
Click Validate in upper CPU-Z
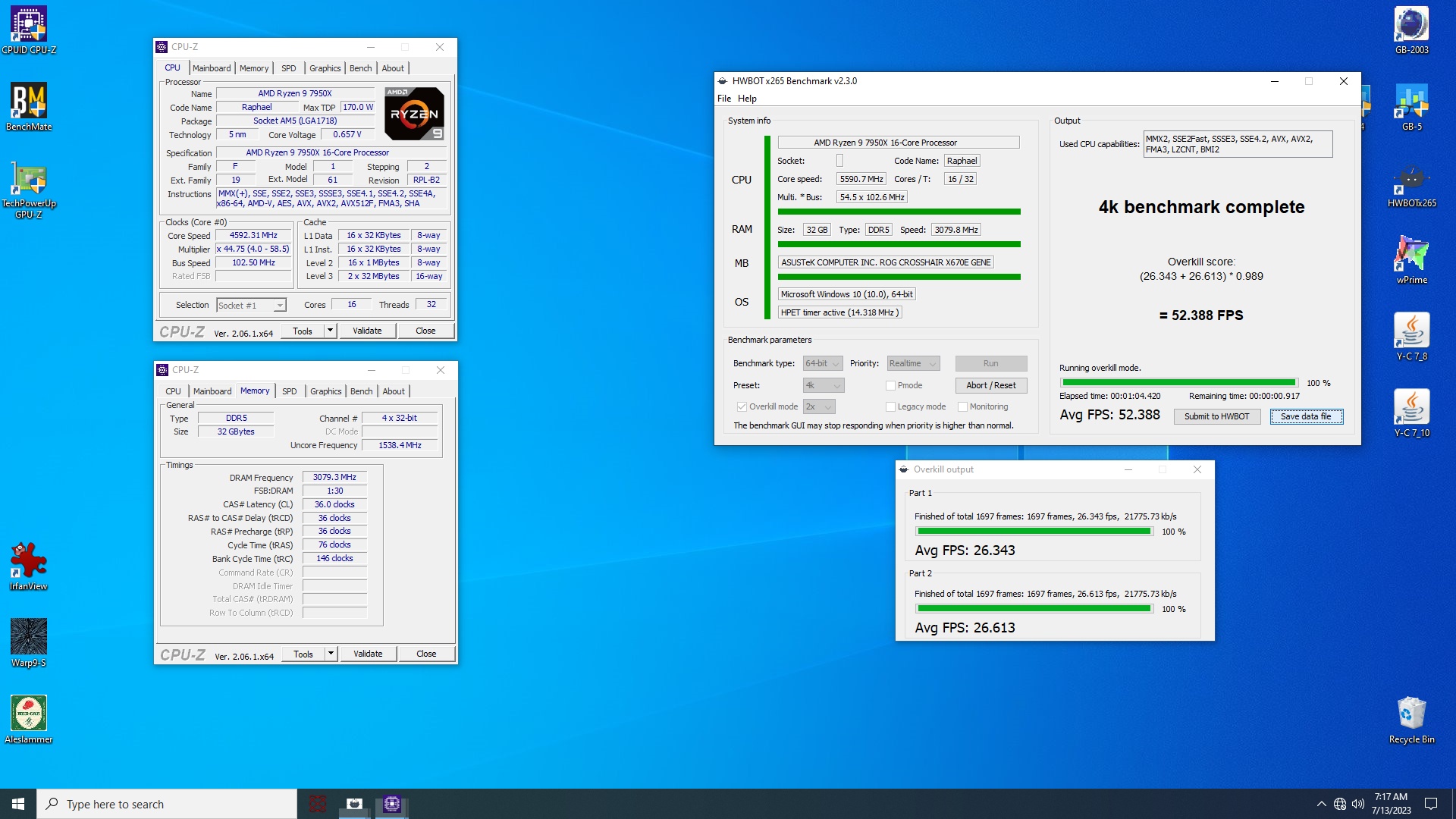tap(367, 331)
